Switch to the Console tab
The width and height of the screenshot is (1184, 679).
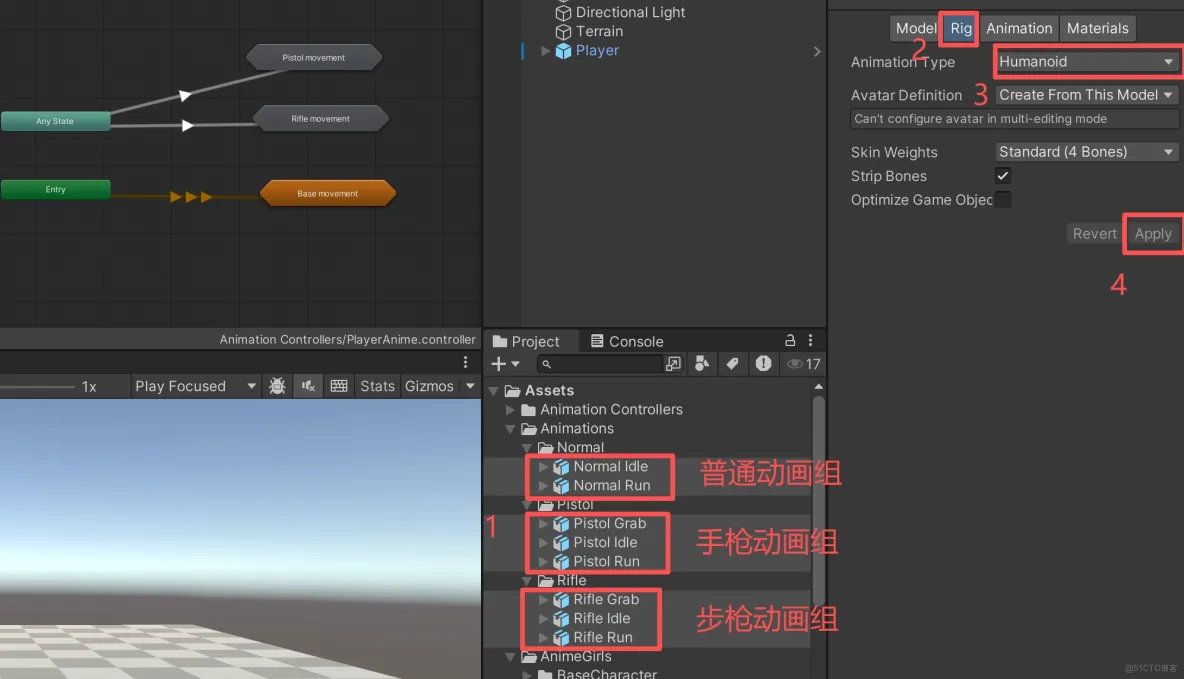point(634,341)
